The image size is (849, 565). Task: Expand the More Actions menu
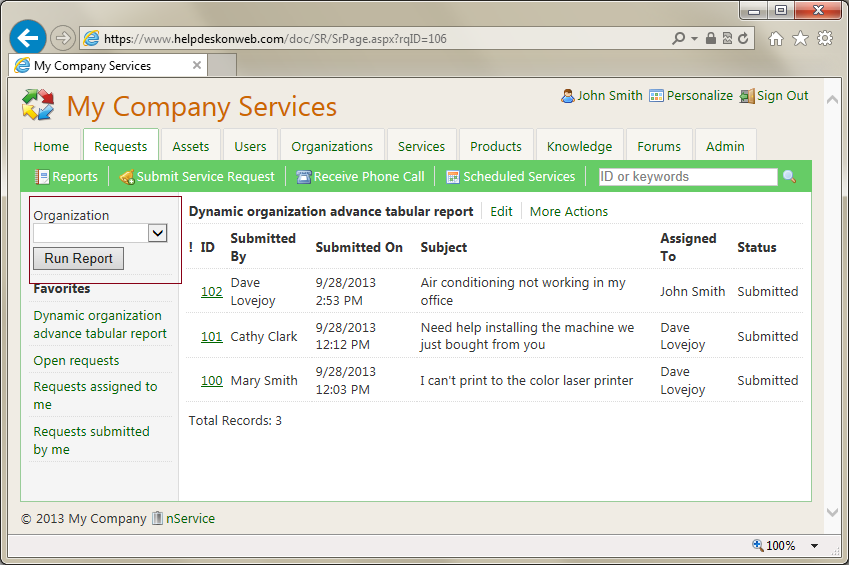coord(568,211)
